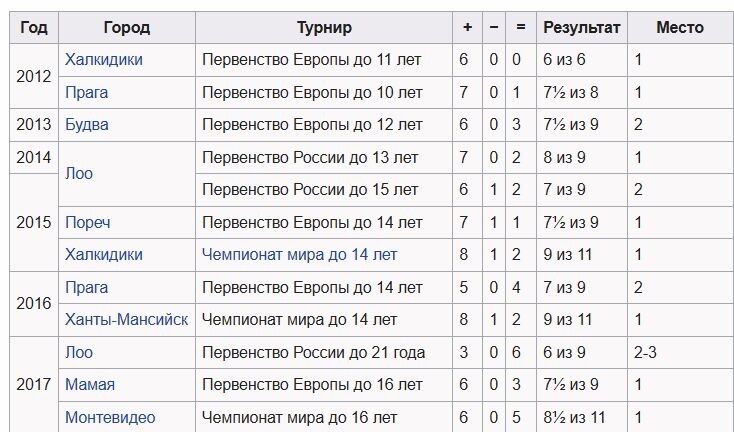Click the Год column header
The image size is (734, 432).
click(34, 28)
